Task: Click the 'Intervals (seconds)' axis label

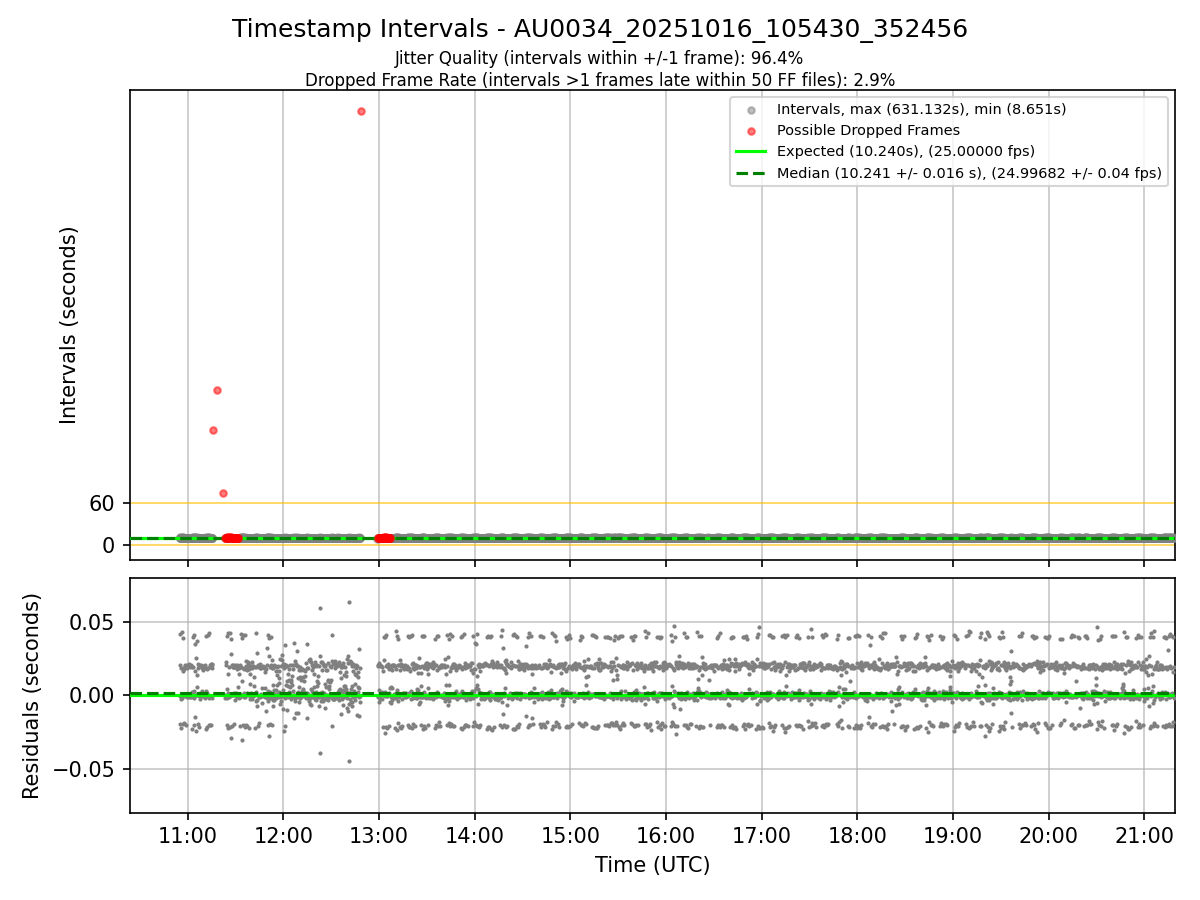Action: tap(69, 325)
